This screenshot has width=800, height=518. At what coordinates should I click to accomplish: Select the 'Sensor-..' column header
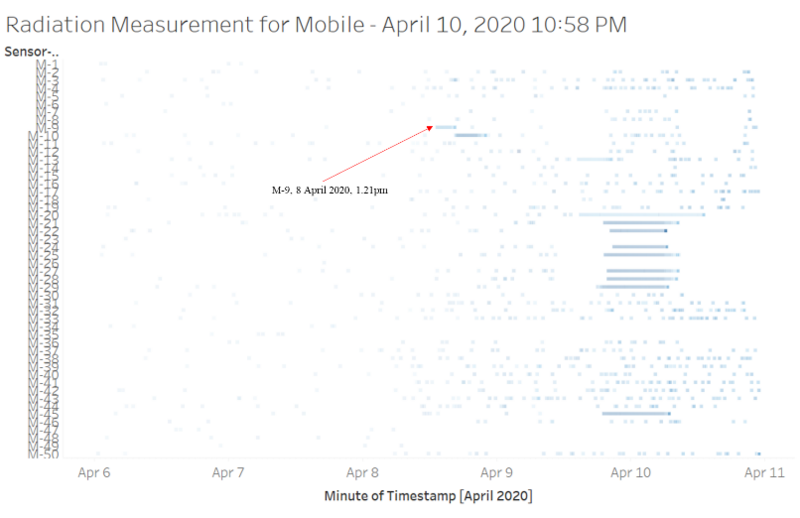coord(32,52)
